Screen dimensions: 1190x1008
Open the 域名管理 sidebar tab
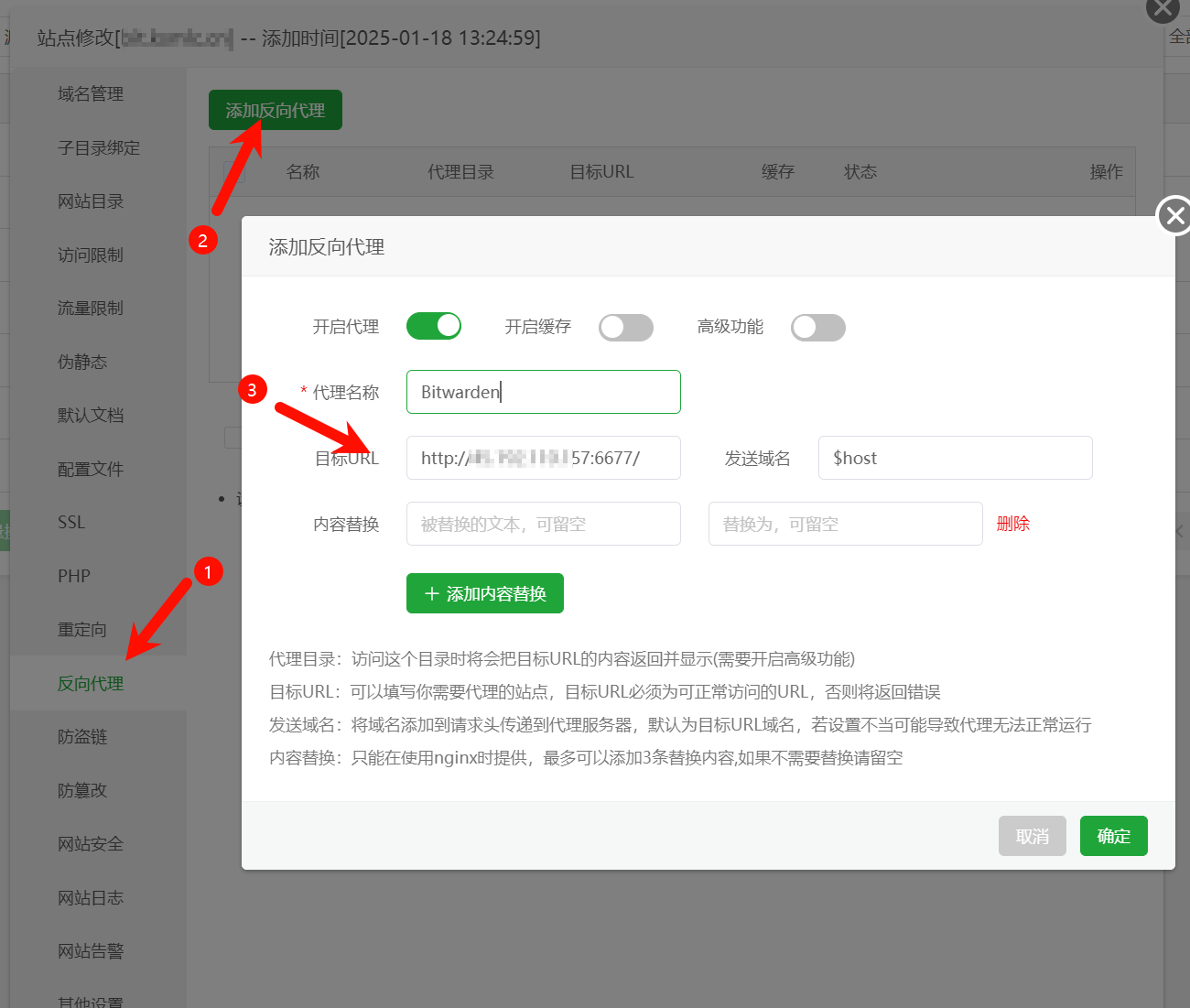point(91,94)
